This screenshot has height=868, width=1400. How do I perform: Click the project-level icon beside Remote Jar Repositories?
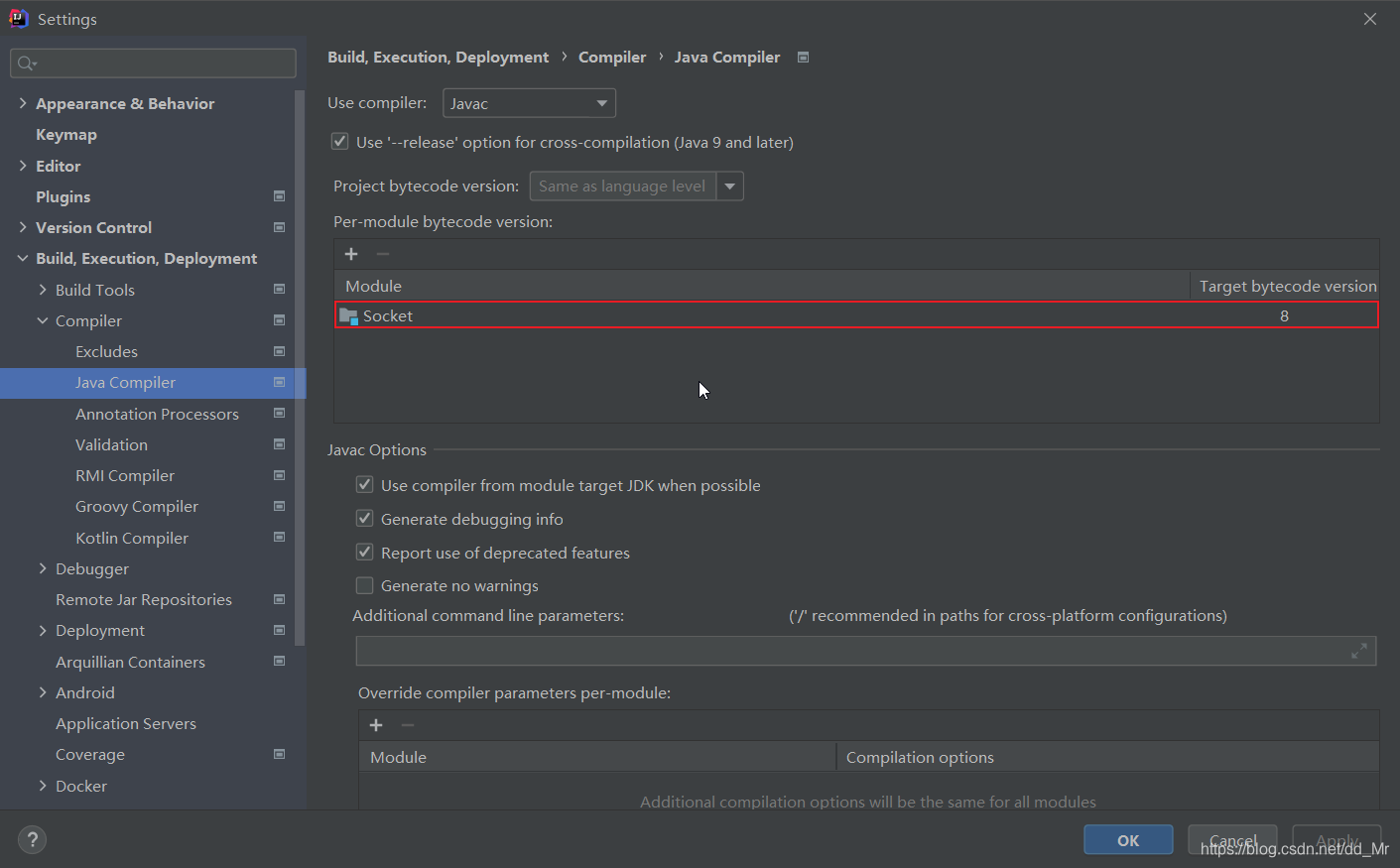(280, 599)
